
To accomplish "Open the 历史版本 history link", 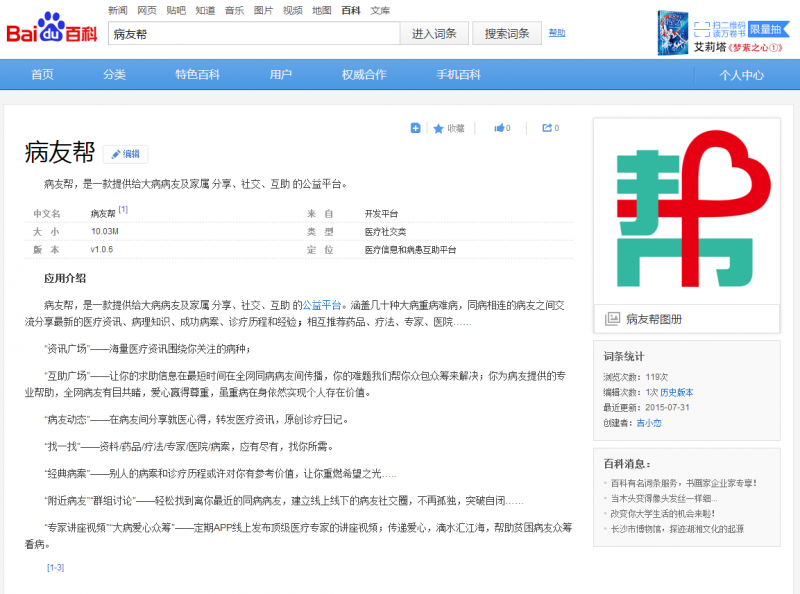I will (677, 392).
